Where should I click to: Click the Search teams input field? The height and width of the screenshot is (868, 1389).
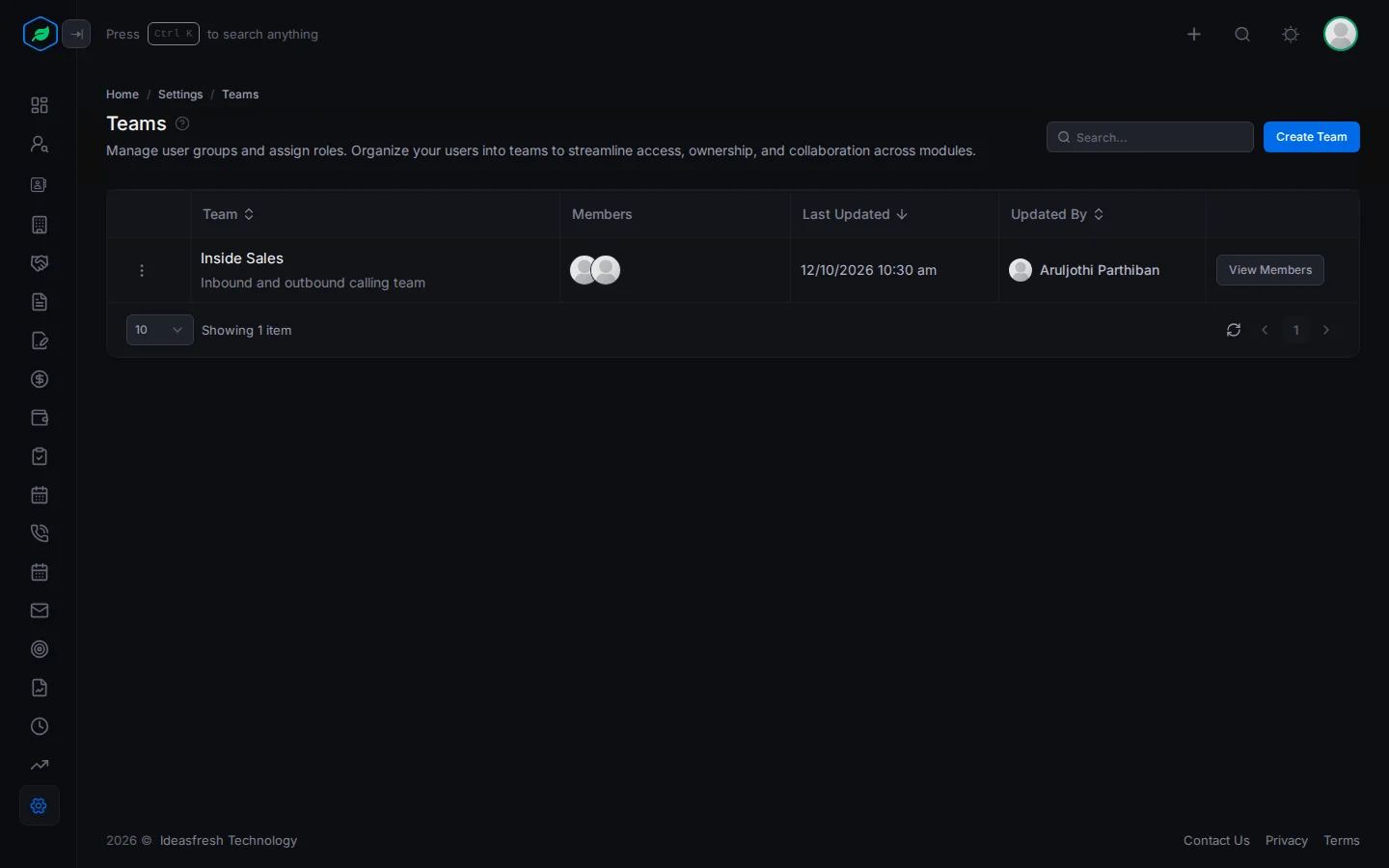[1150, 137]
